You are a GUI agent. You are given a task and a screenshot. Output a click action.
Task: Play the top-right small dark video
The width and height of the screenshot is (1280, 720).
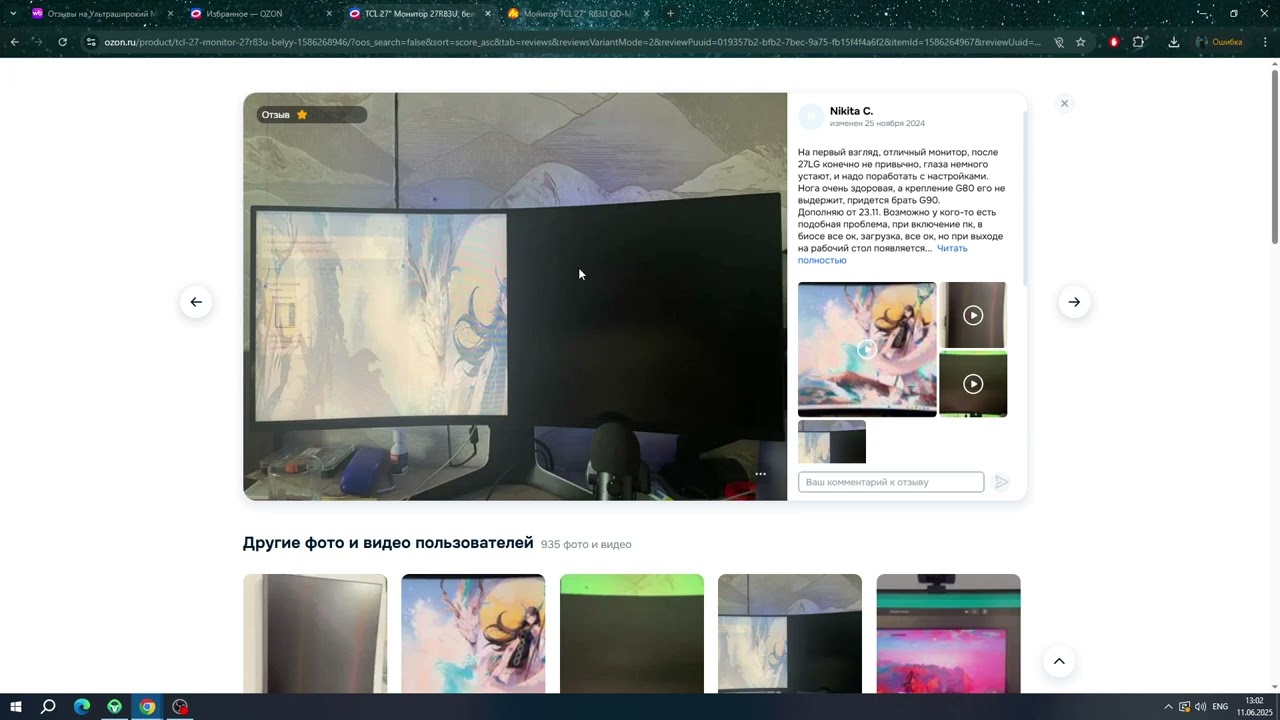click(x=973, y=315)
